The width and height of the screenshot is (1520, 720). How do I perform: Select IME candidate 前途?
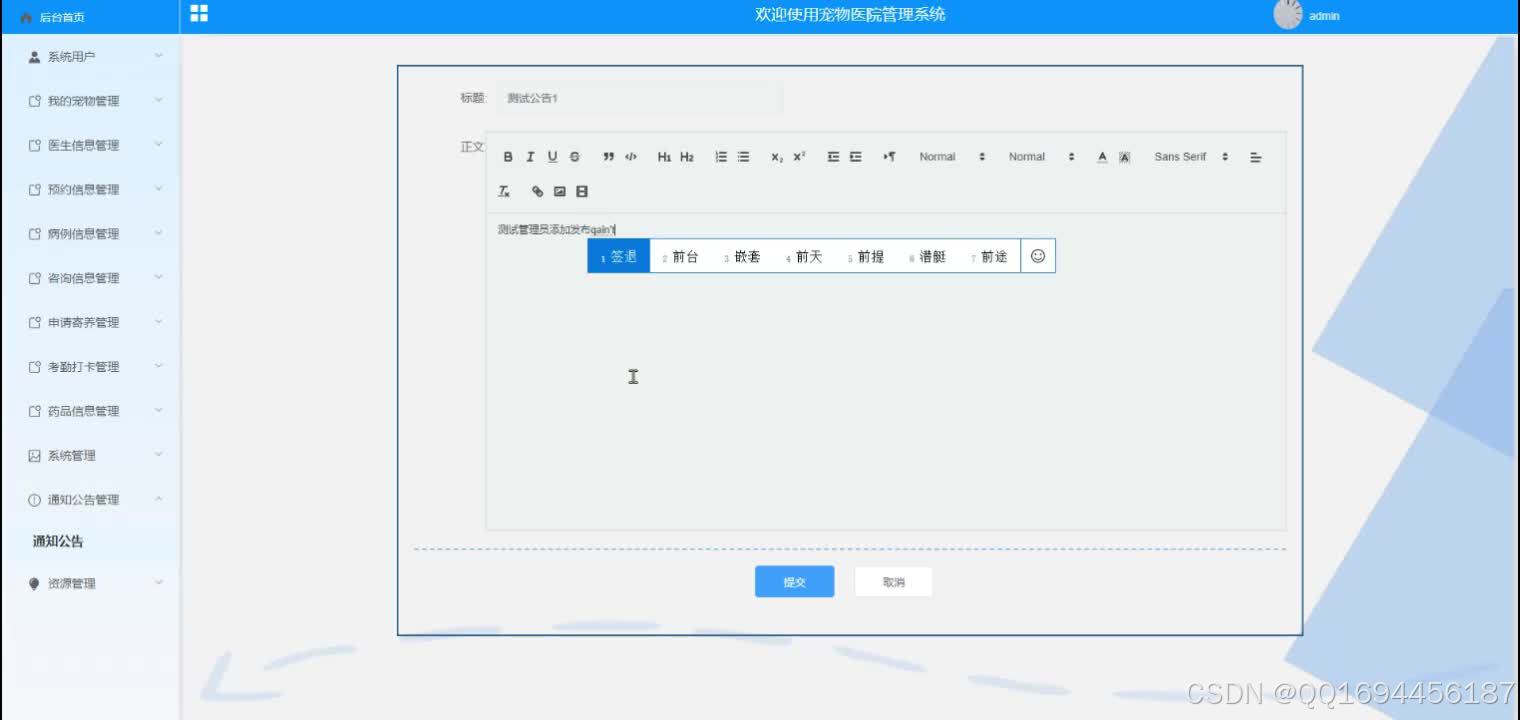click(x=989, y=257)
